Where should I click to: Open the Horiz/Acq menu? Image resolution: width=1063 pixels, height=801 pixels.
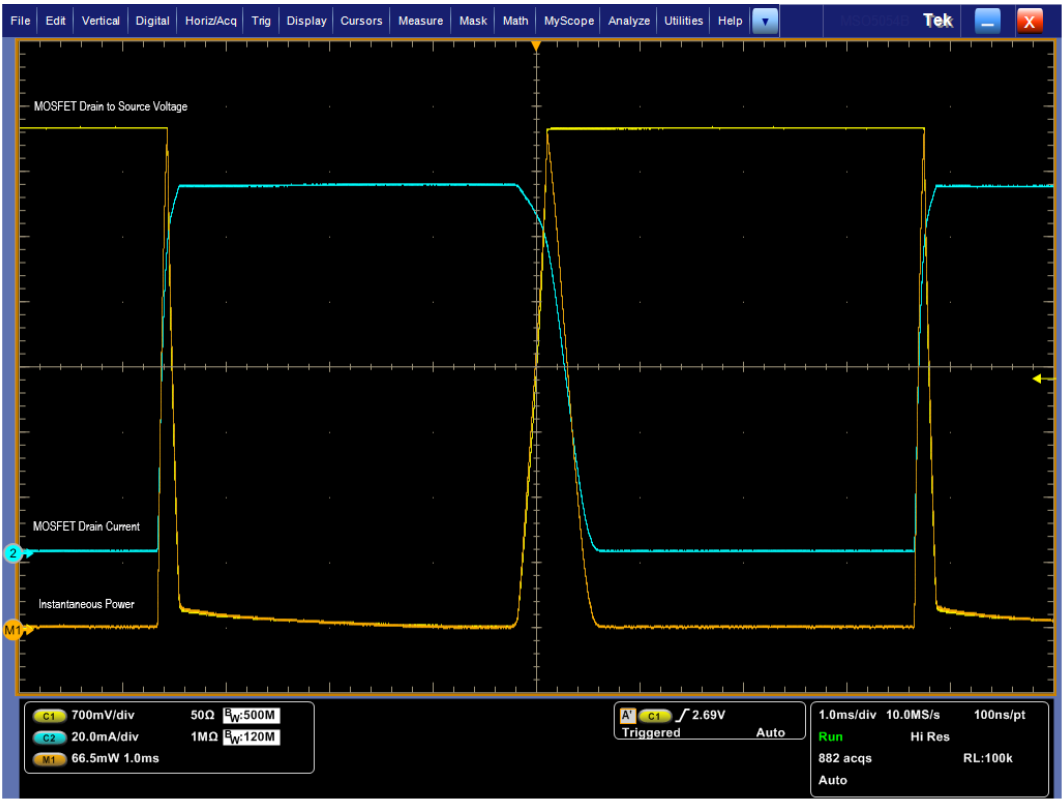point(210,20)
